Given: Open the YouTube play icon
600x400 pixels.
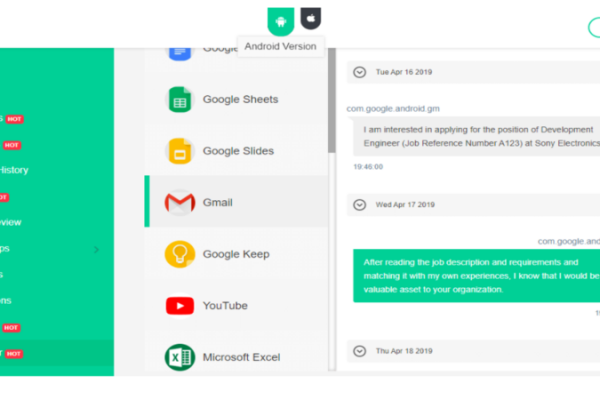Looking at the screenshot, I should [179, 306].
